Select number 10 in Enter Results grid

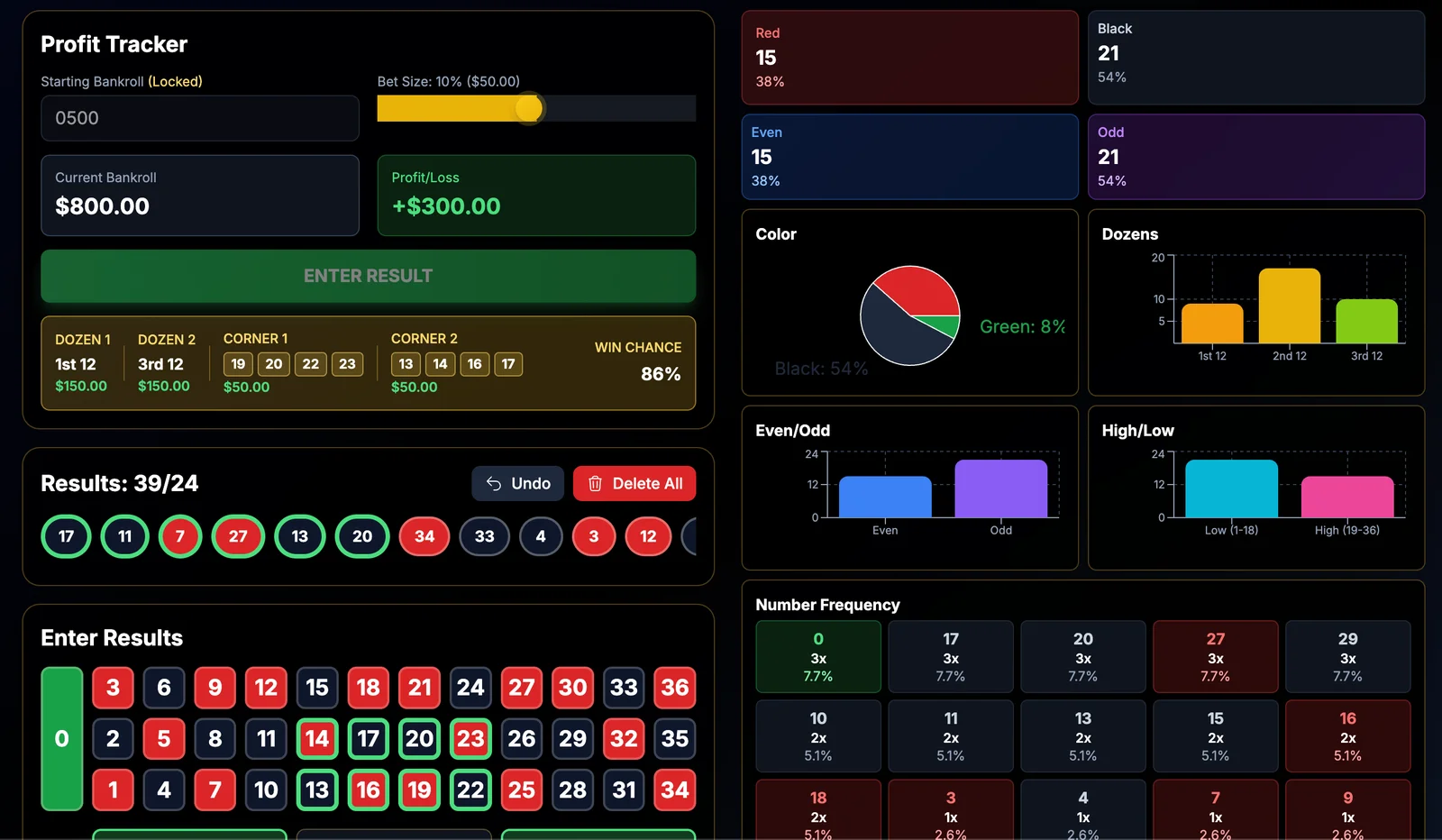point(266,790)
